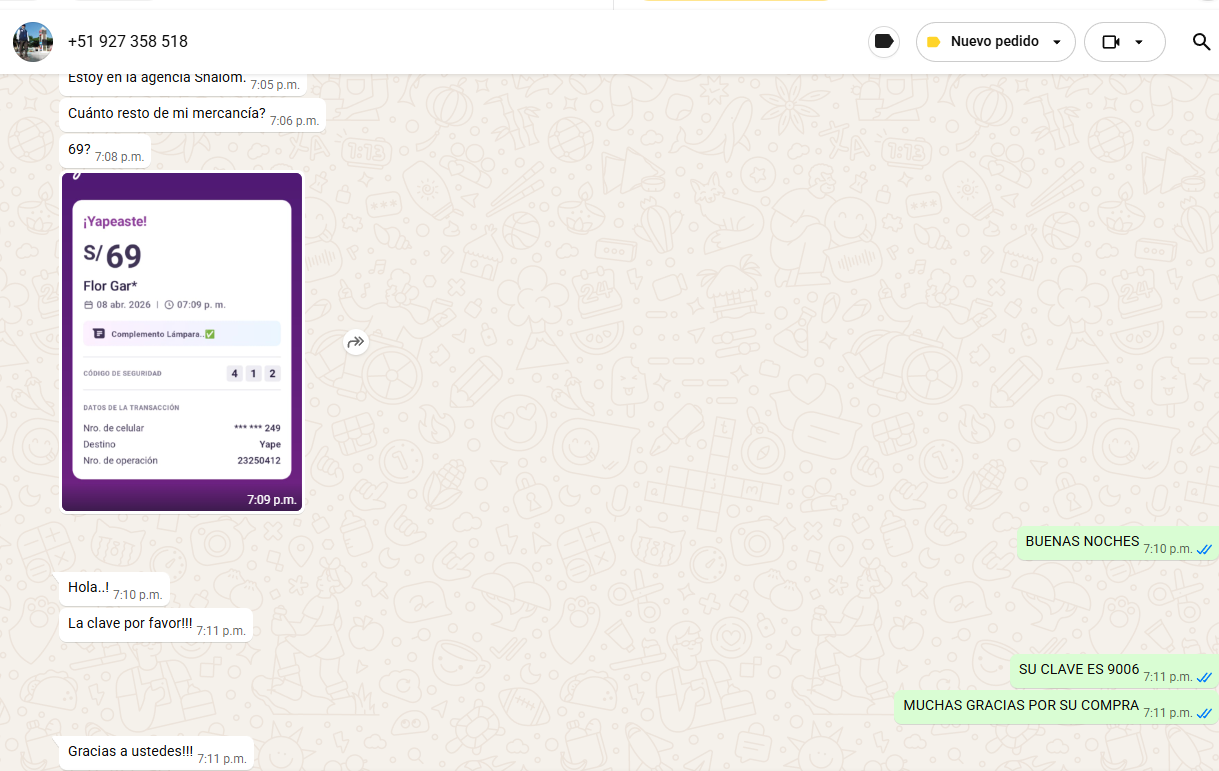Image resolution: width=1219 pixels, height=771 pixels.
Task: Click the contact profile picture
Action: 33,42
